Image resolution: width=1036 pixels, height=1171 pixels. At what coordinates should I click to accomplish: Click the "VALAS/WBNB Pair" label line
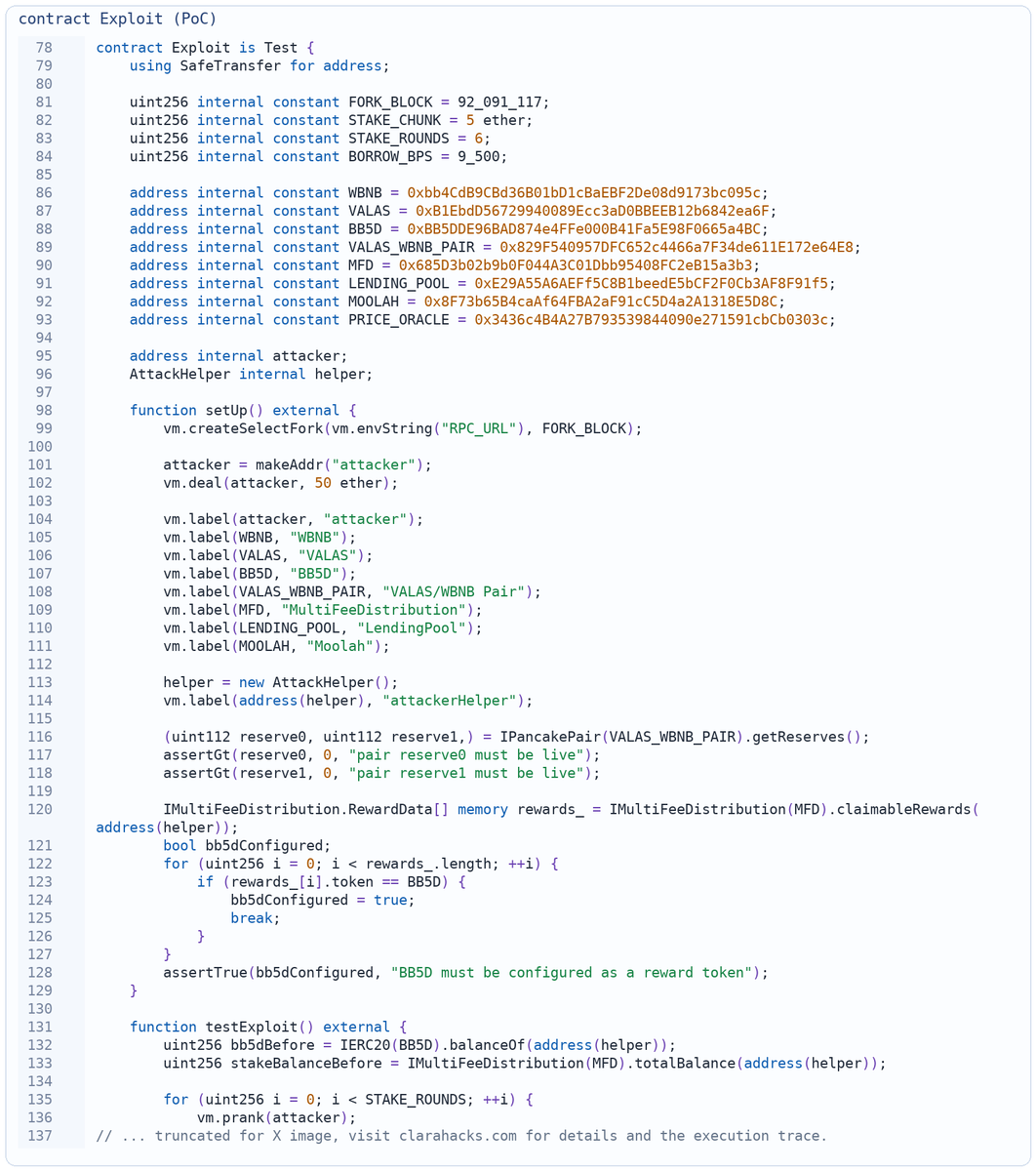point(352,591)
